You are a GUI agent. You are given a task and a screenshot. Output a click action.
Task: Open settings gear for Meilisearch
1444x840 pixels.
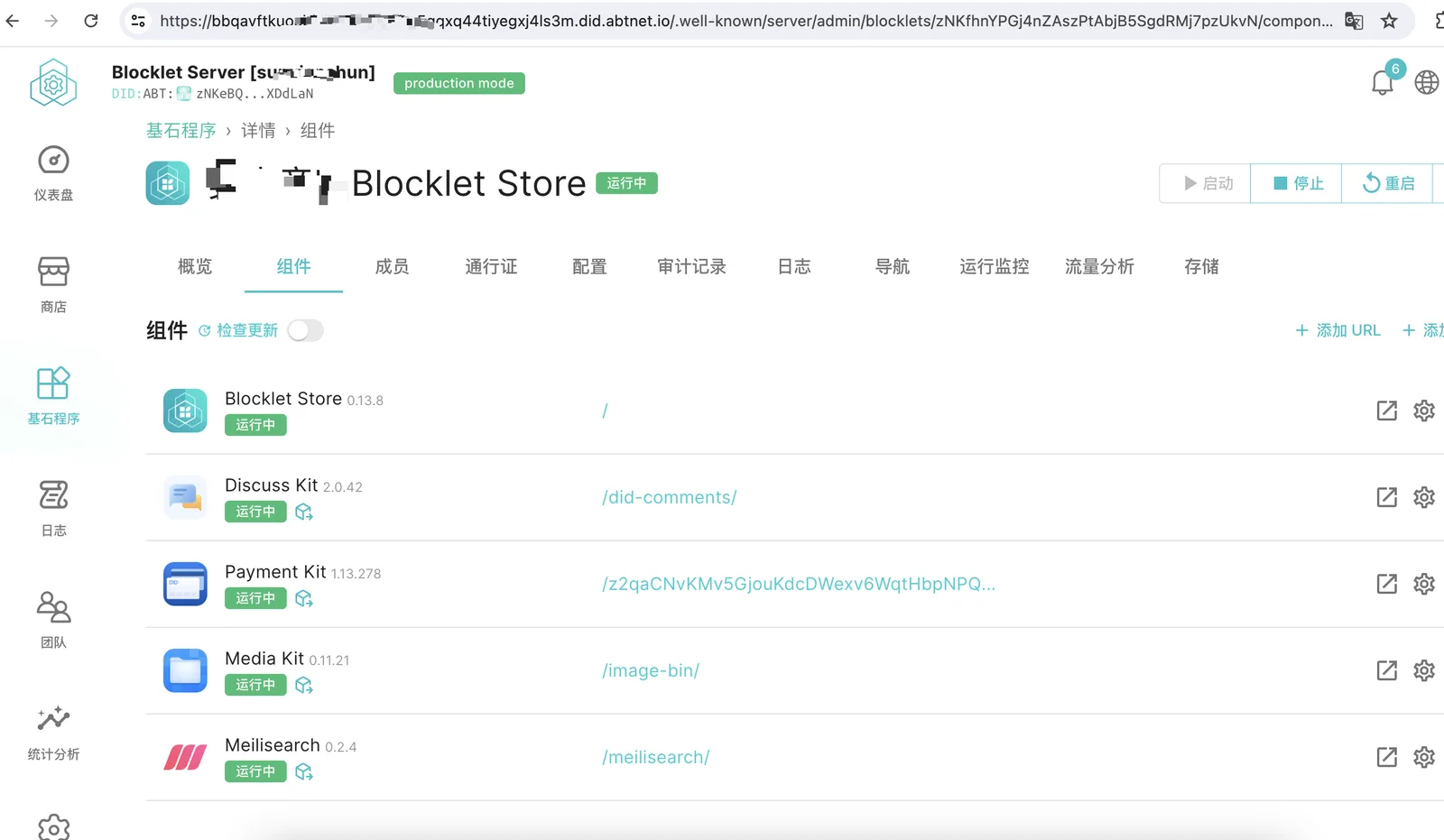pyautogui.click(x=1424, y=757)
